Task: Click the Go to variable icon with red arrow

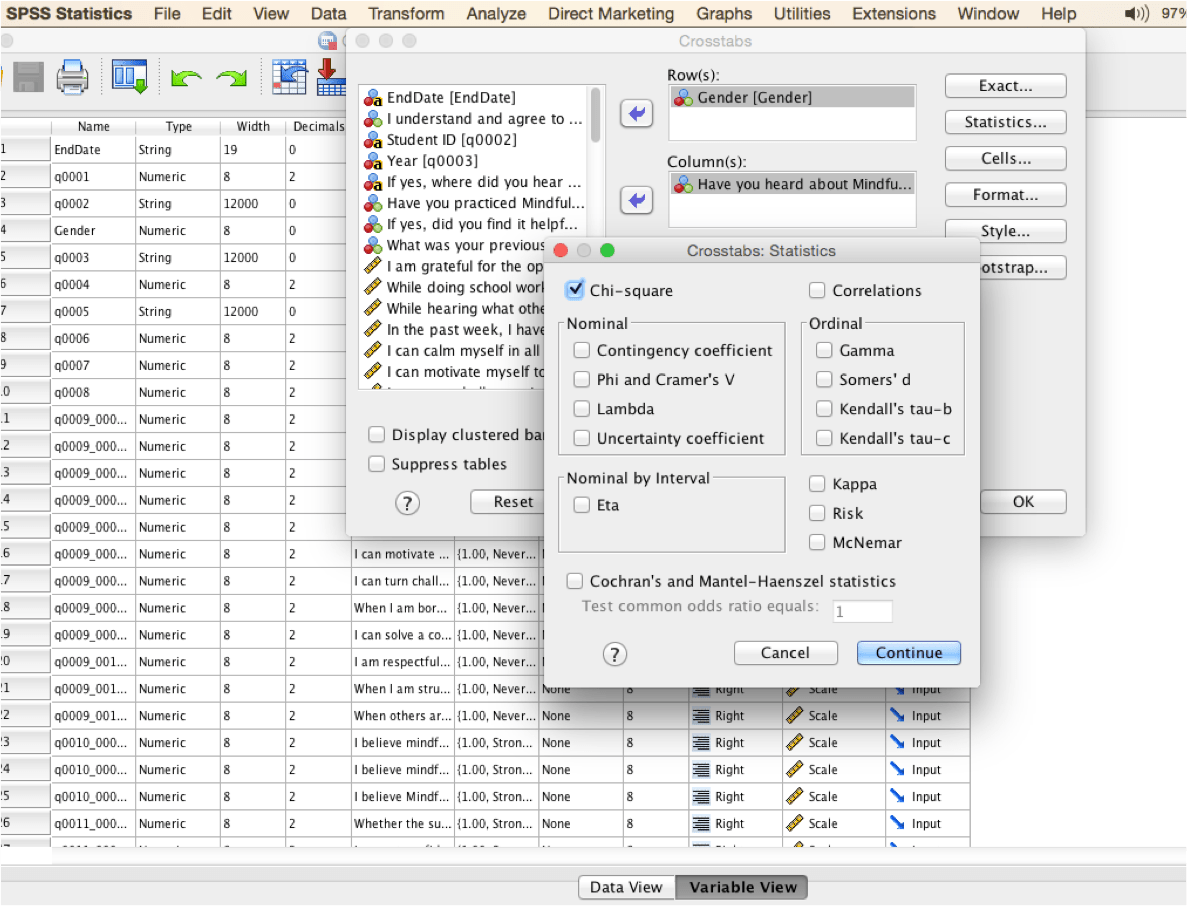Action: pos(331,76)
